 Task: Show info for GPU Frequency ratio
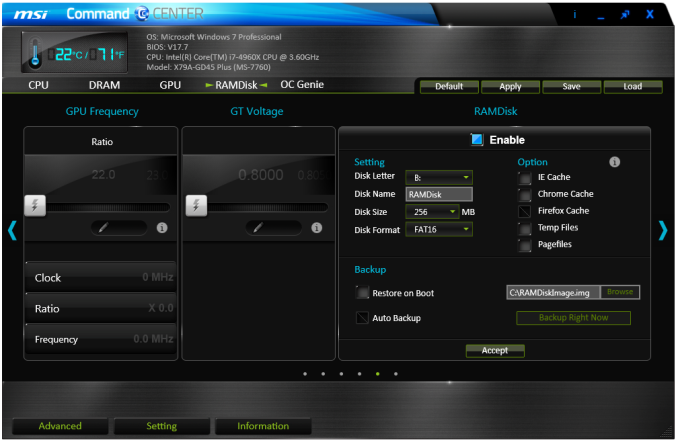tap(162, 227)
